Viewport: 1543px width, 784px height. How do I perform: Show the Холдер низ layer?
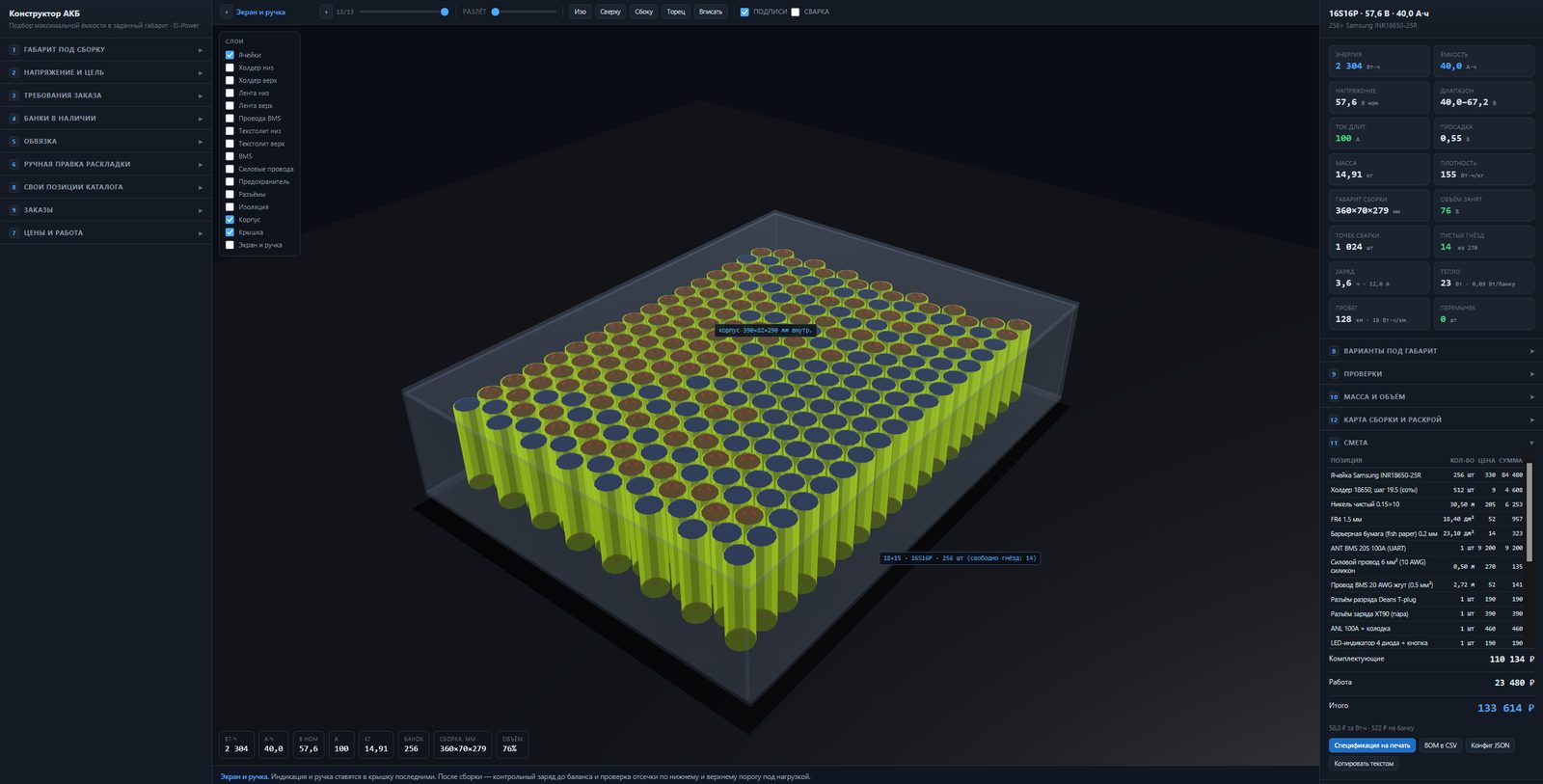click(x=230, y=68)
